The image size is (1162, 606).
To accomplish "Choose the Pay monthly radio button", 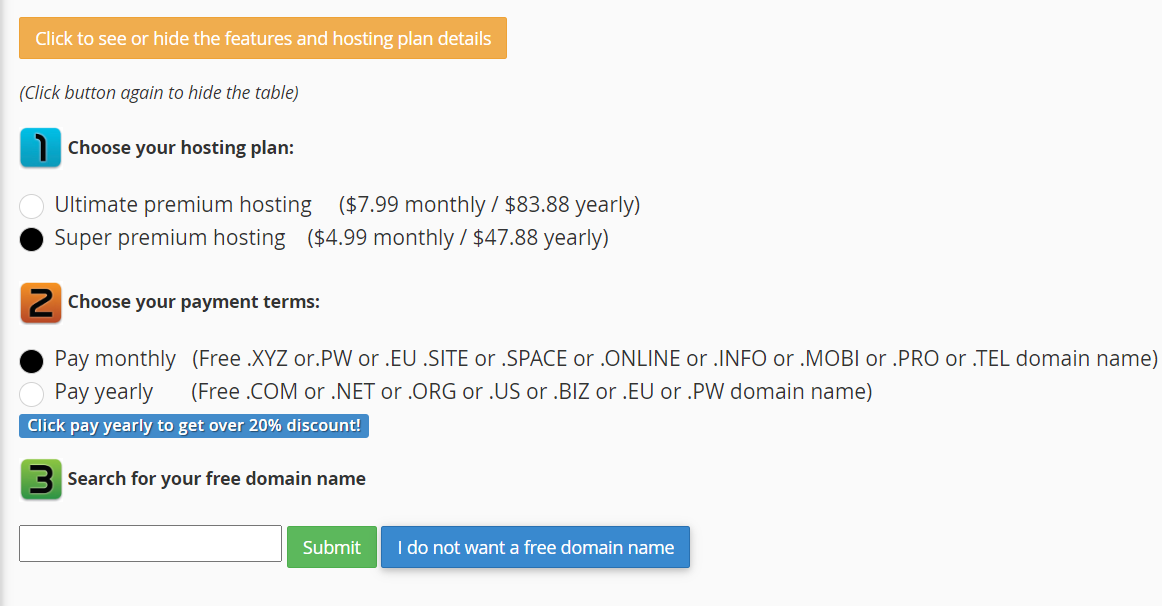I will (32, 360).
